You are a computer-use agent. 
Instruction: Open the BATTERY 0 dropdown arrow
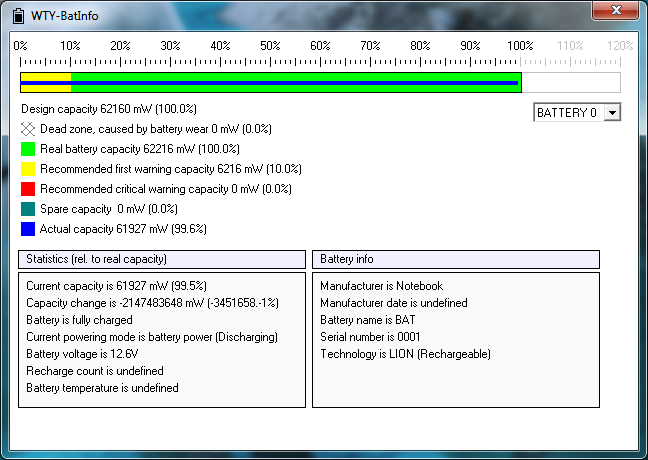point(612,112)
